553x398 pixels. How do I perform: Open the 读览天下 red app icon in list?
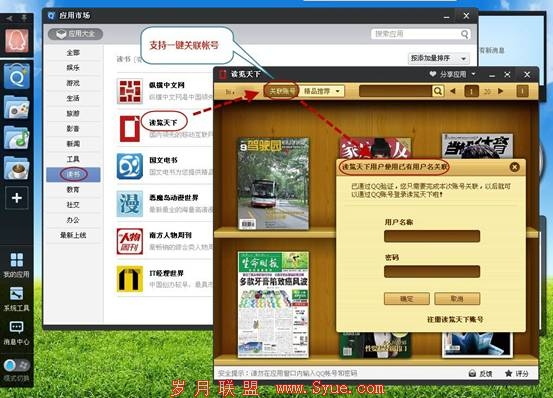tap(130, 129)
